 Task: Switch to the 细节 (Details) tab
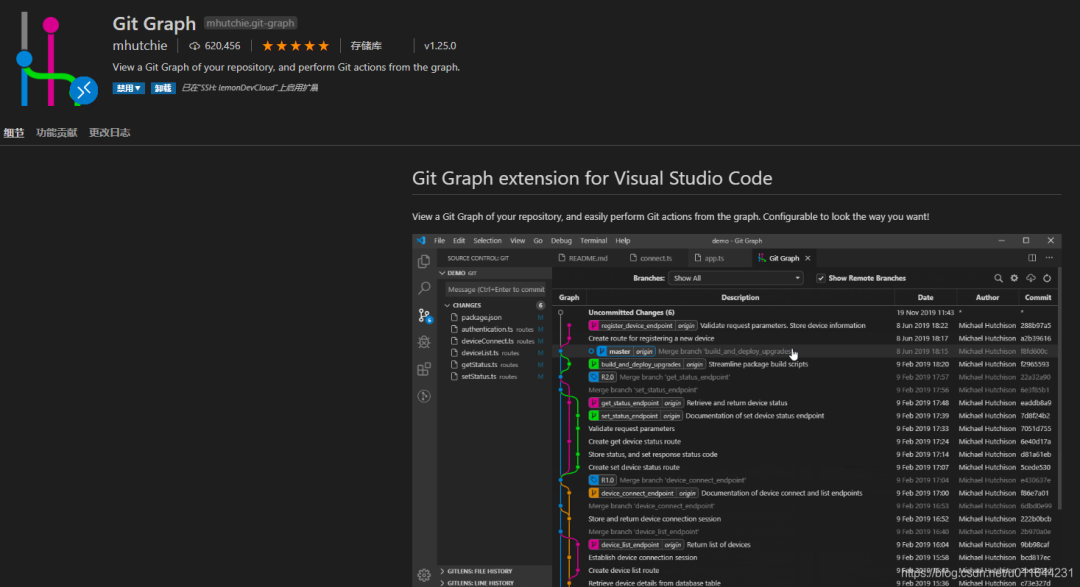14,132
